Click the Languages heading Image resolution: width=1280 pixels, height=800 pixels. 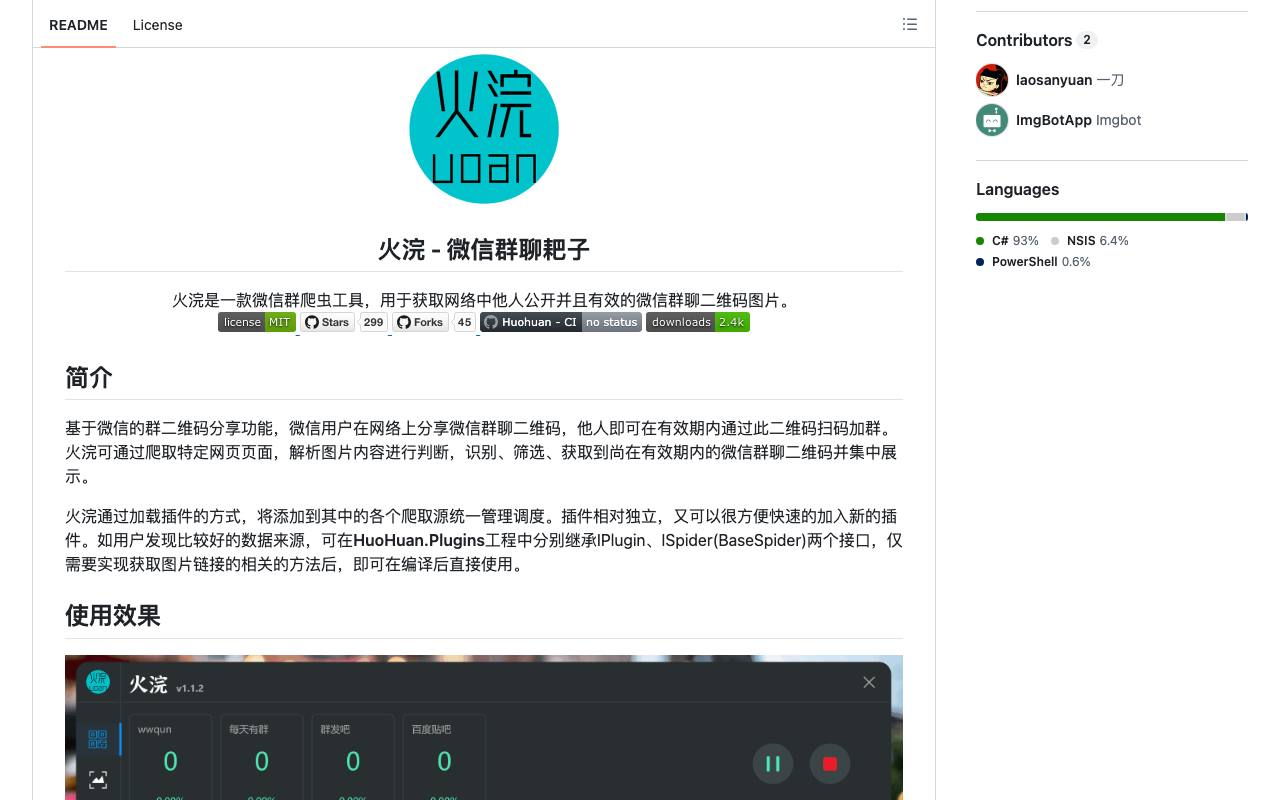(x=1017, y=190)
